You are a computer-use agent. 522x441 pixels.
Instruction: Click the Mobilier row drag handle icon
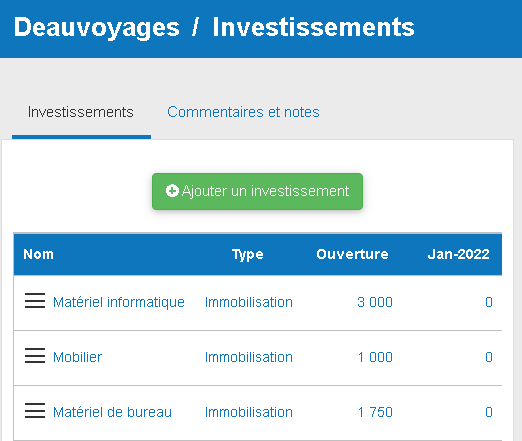[35, 356]
